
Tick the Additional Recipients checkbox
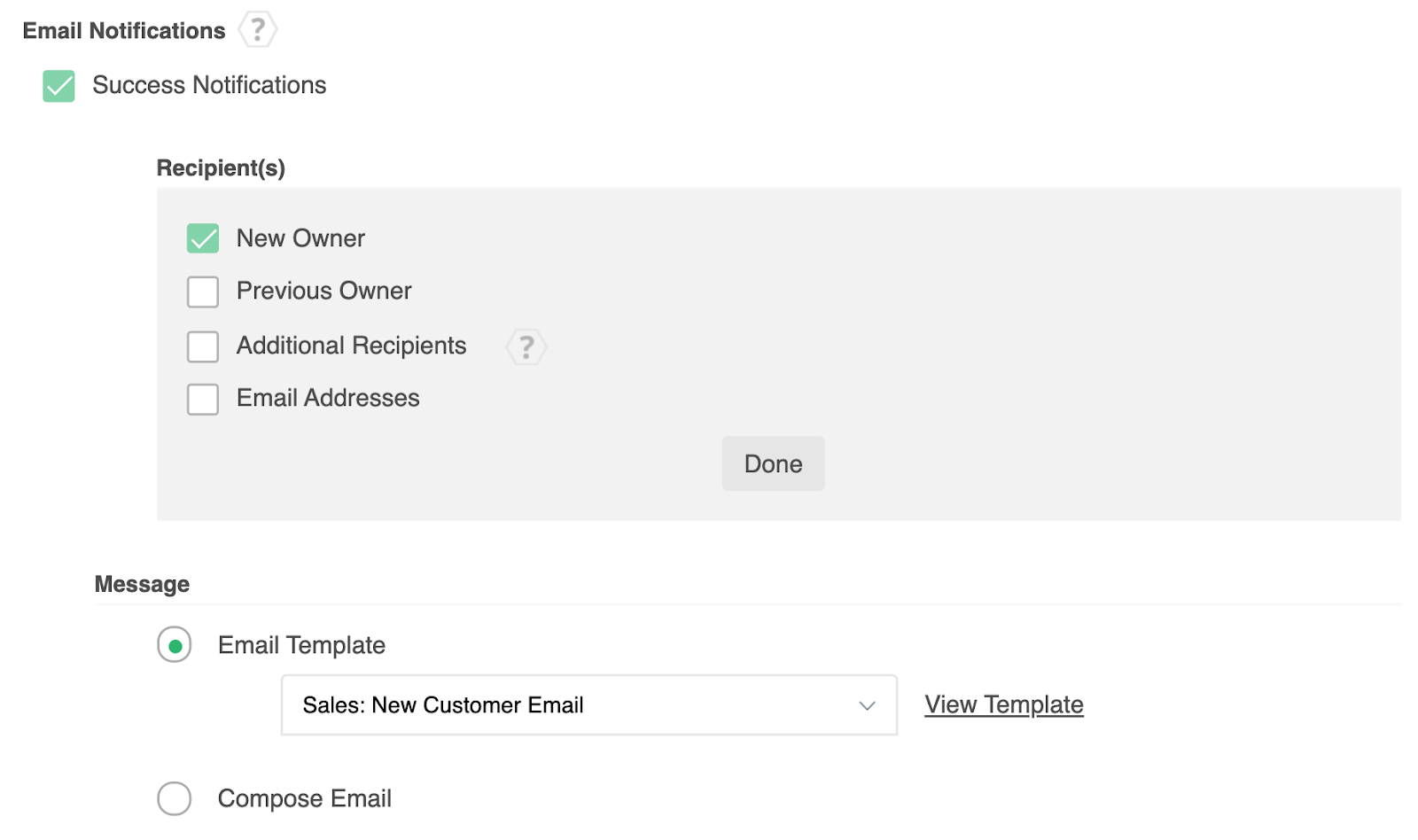(x=203, y=346)
